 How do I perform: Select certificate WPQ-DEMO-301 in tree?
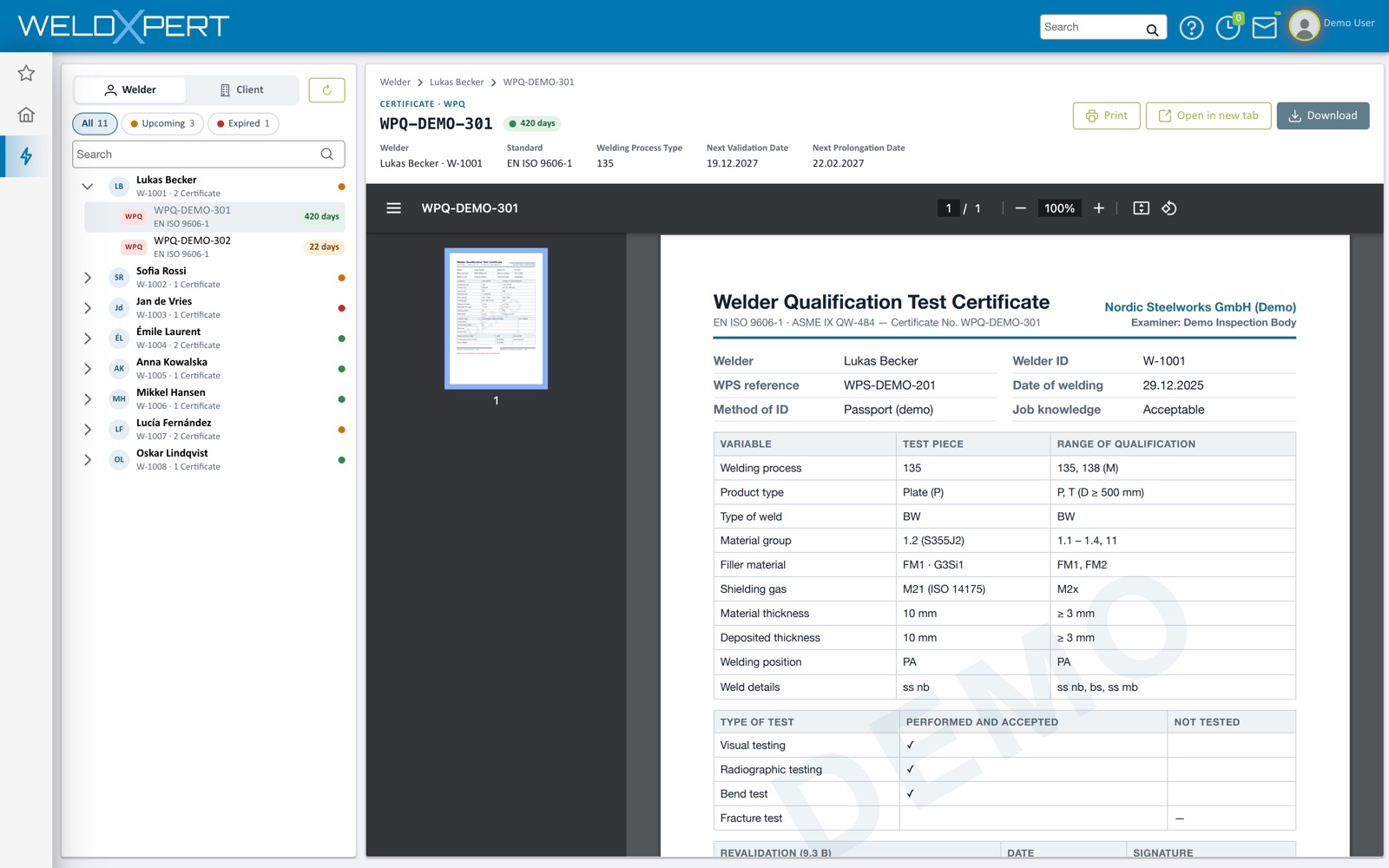coord(214,217)
